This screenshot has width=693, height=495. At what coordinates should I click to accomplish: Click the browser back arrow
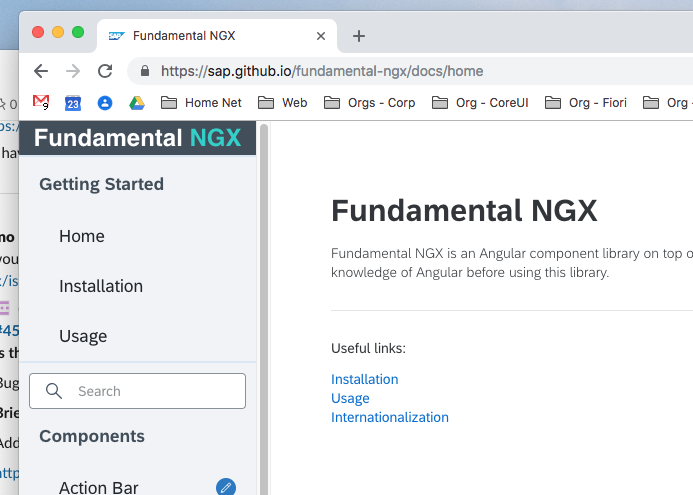[41, 71]
